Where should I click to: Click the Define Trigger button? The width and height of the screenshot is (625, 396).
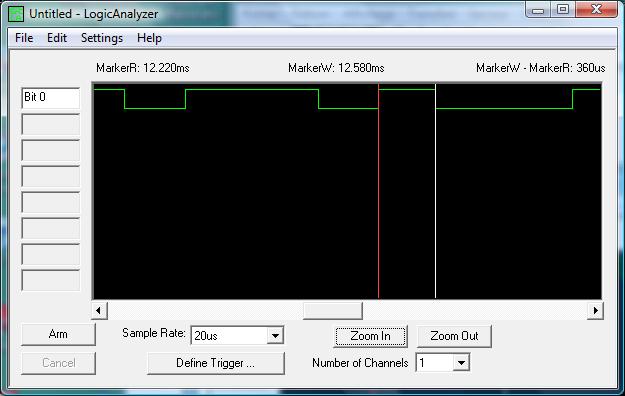[x=216, y=363]
